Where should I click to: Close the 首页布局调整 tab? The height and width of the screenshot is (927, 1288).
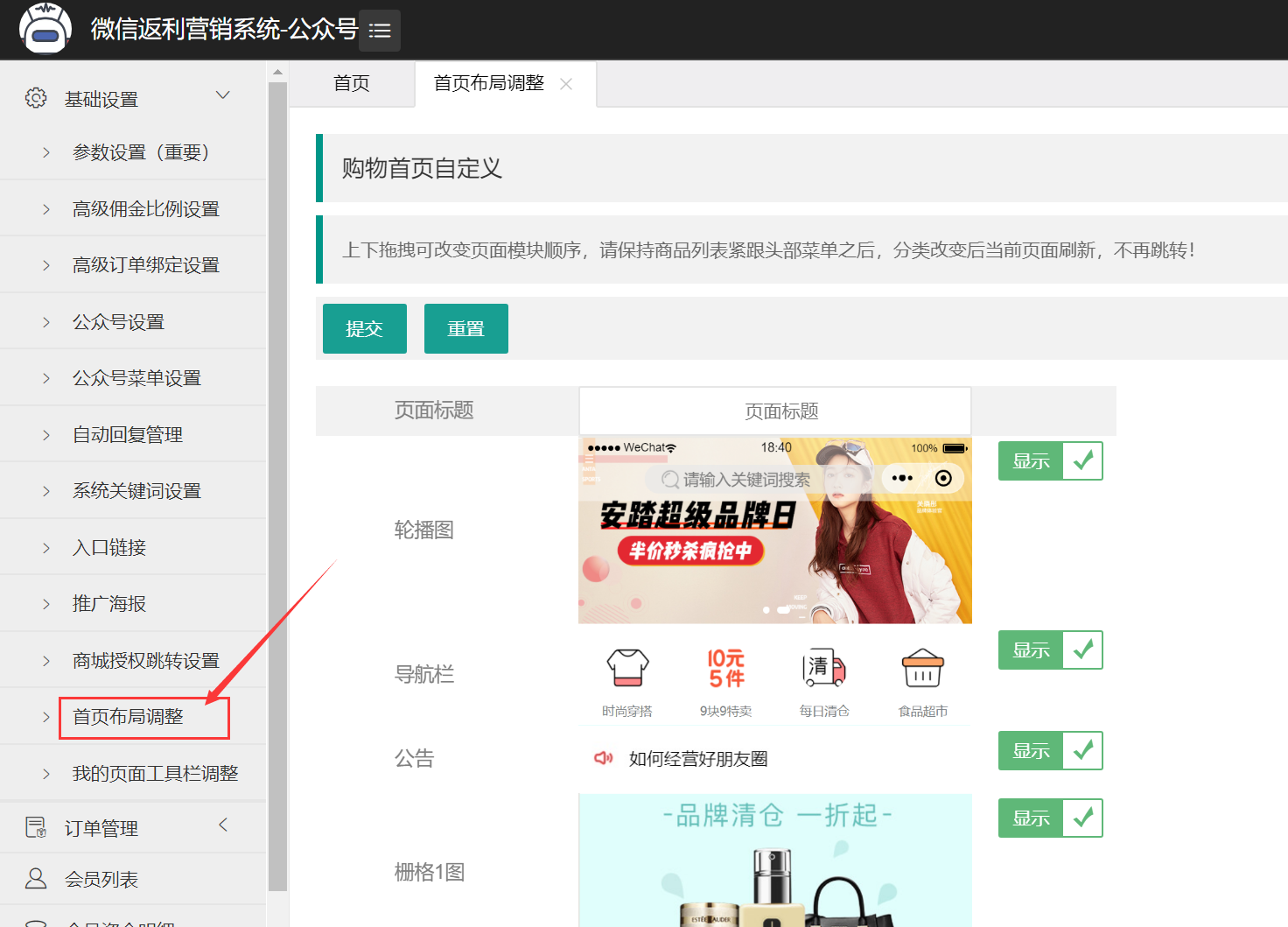[566, 84]
